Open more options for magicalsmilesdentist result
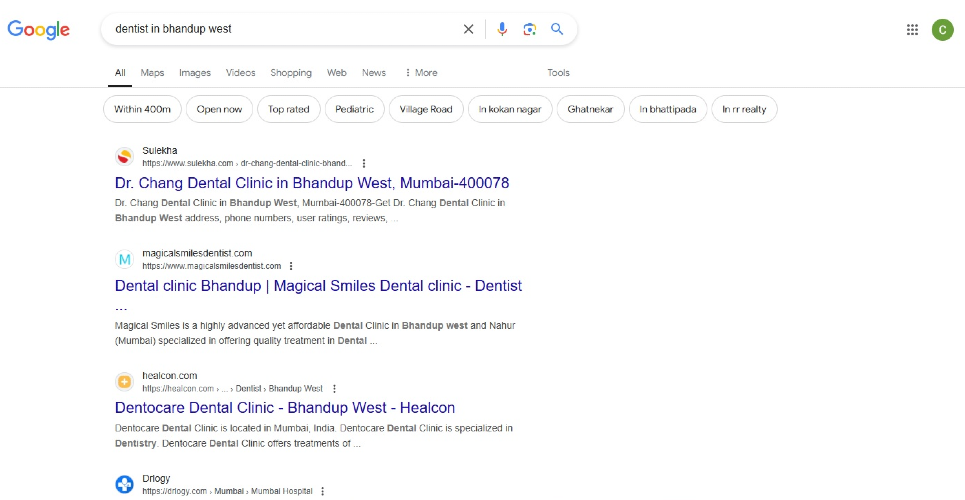This screenshot has width=965, height=500. tap(291, 266)
